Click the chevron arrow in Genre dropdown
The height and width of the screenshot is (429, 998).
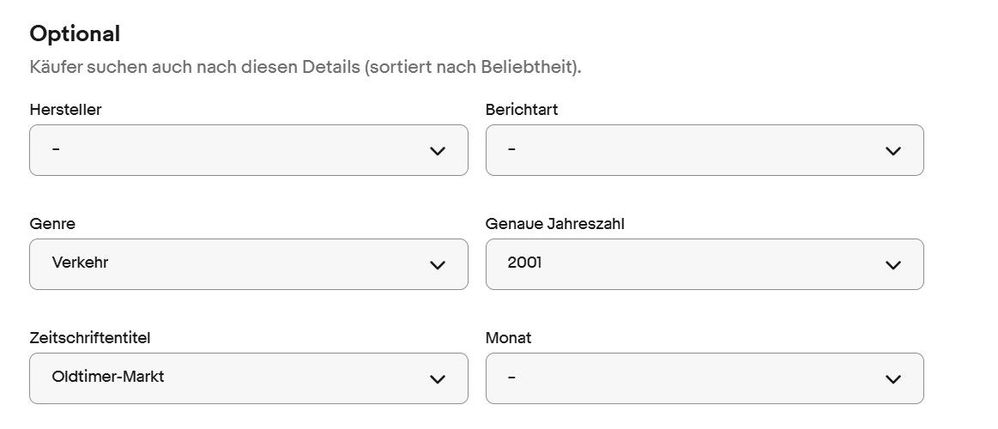[437, 265]
